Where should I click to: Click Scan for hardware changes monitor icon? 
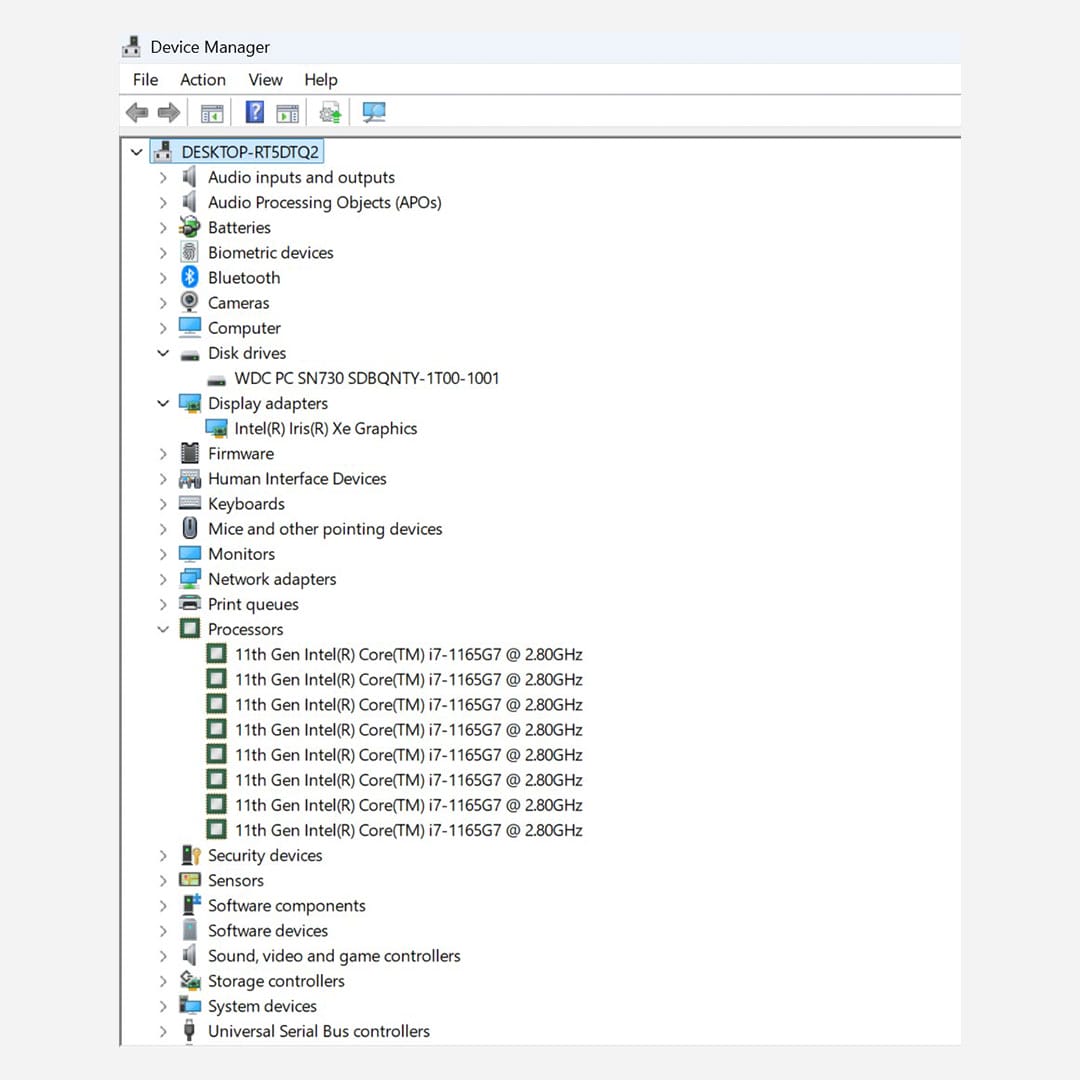374,113
